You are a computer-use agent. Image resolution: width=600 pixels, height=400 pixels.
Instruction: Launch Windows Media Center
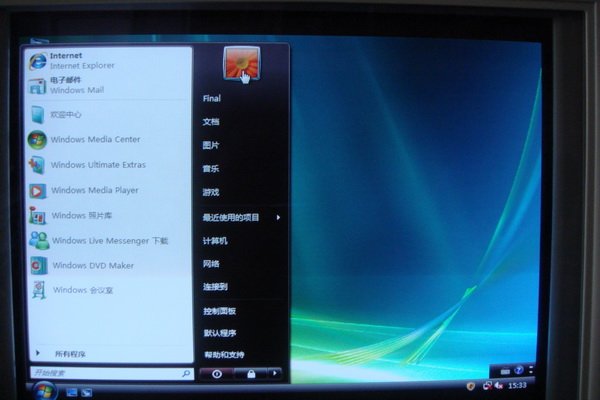[x=109, y=139]
